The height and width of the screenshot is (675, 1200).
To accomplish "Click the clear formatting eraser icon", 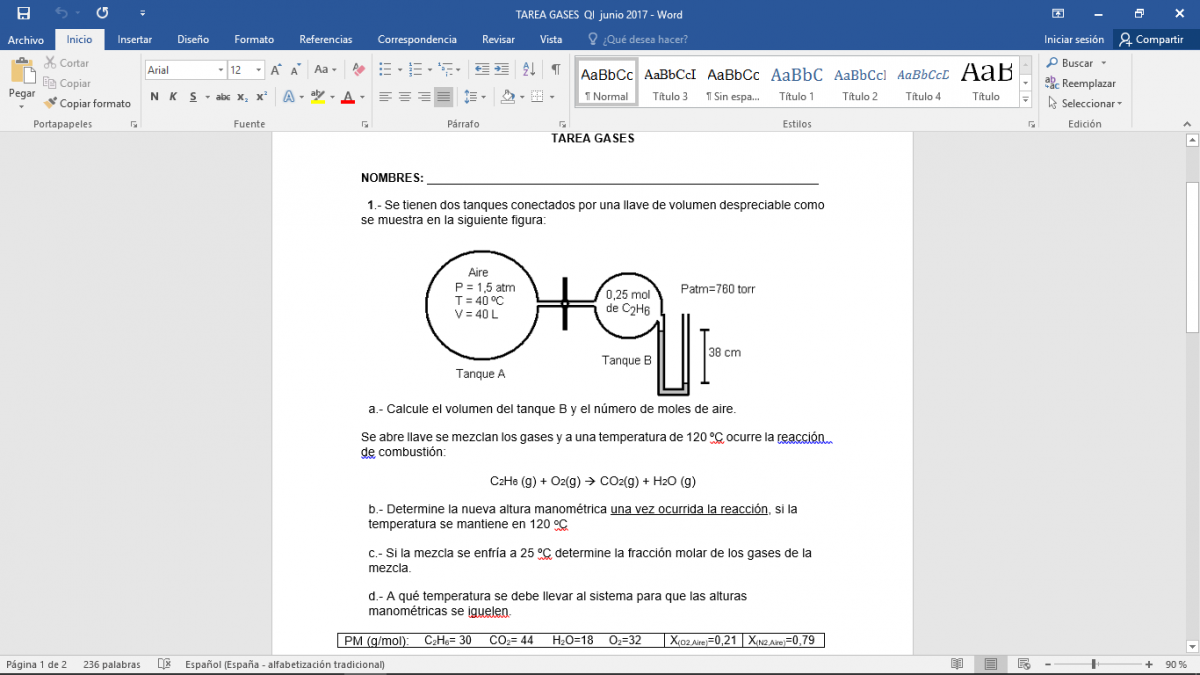I will (357, 70).
